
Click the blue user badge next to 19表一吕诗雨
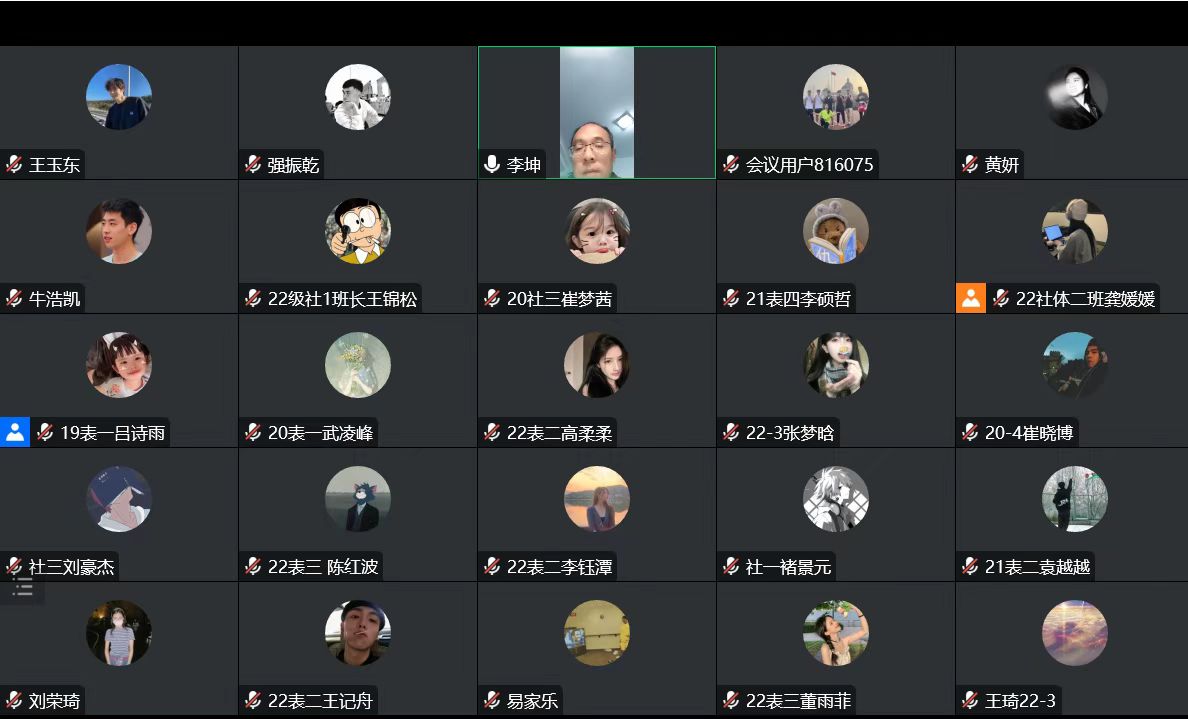(x=14, y=433)
